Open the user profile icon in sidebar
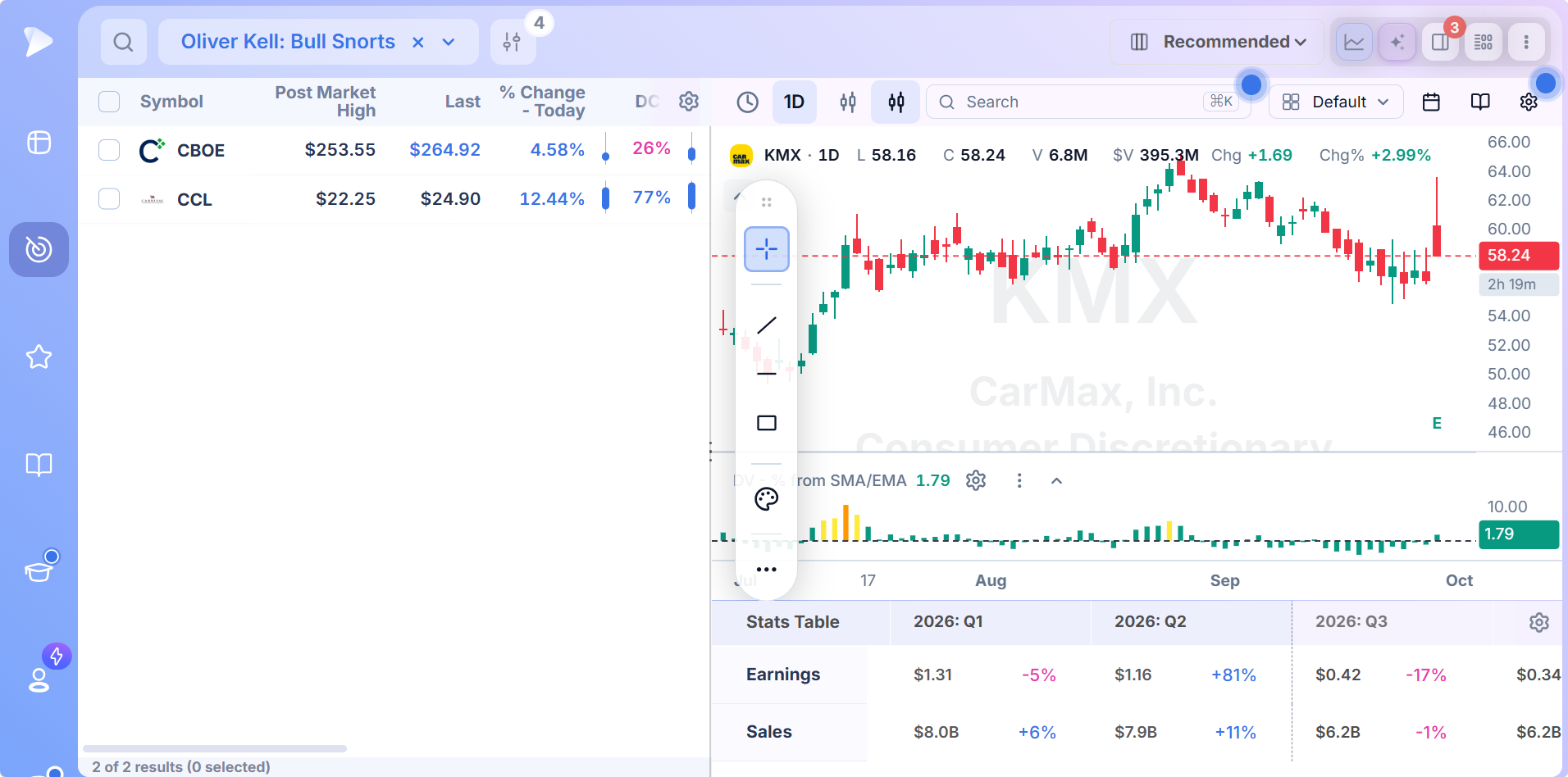The width and height of the screenshot is (1568, 777). coord(39,679)
